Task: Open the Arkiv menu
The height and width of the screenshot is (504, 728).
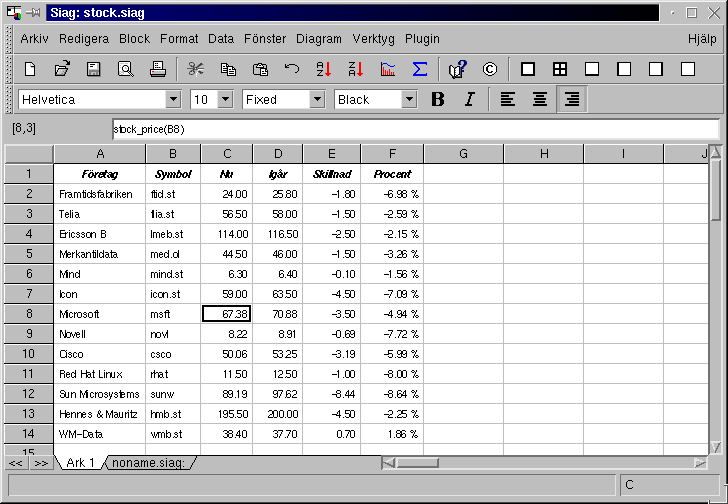Action: [34, 39]
